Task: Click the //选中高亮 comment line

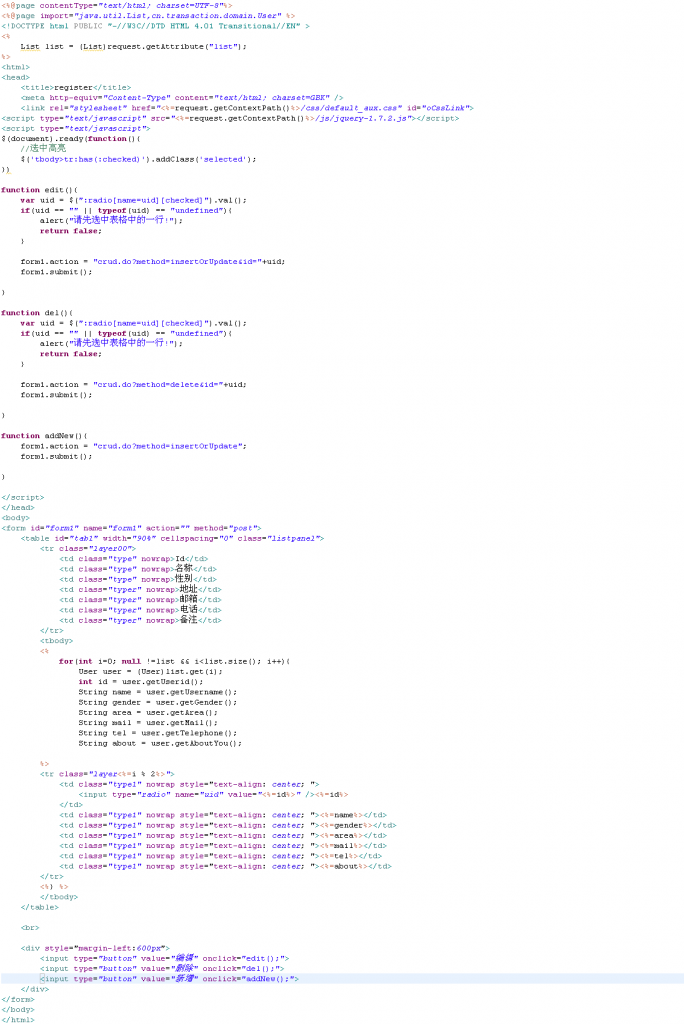Action: 43,148
